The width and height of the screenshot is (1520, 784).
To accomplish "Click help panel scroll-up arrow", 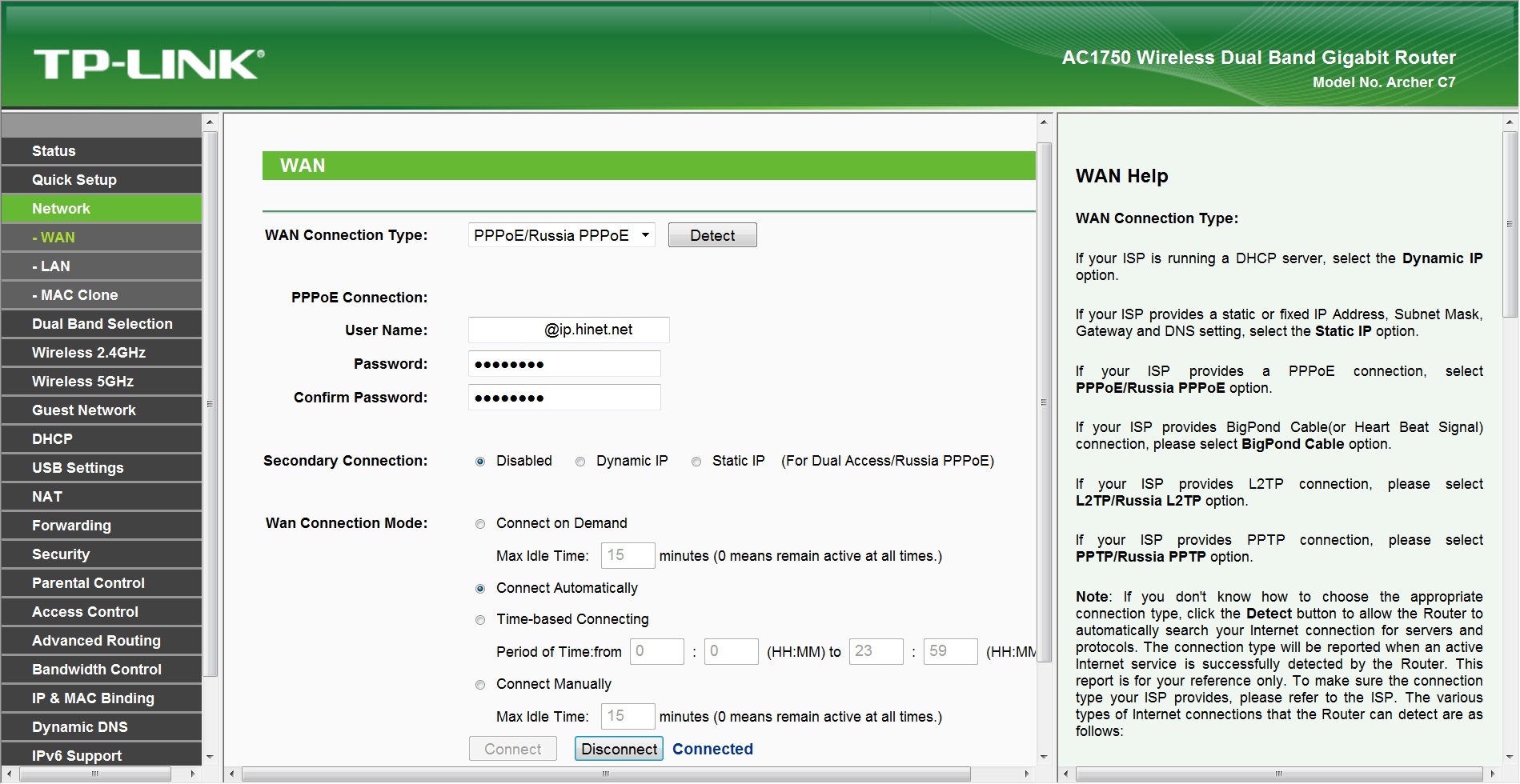I will [1510, 122].
